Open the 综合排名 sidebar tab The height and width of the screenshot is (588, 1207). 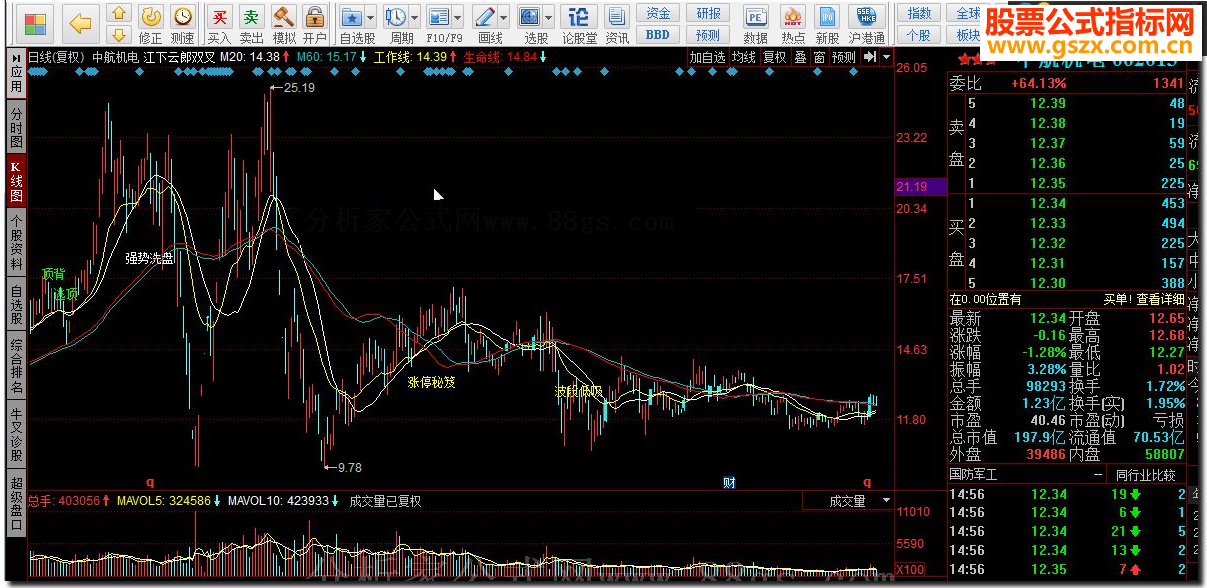click(x=15, y=365)
